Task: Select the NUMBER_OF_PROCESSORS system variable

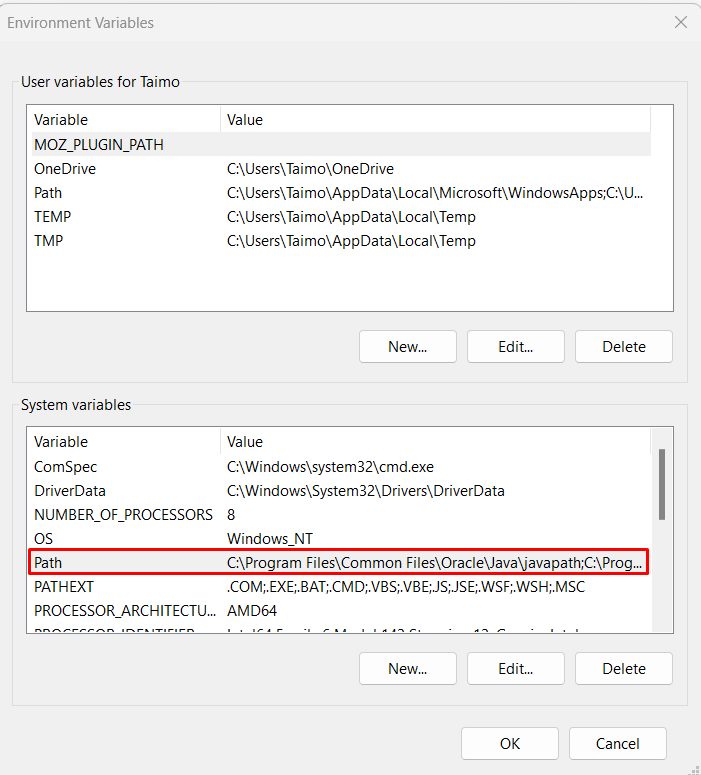Action: tap(341, 515)
